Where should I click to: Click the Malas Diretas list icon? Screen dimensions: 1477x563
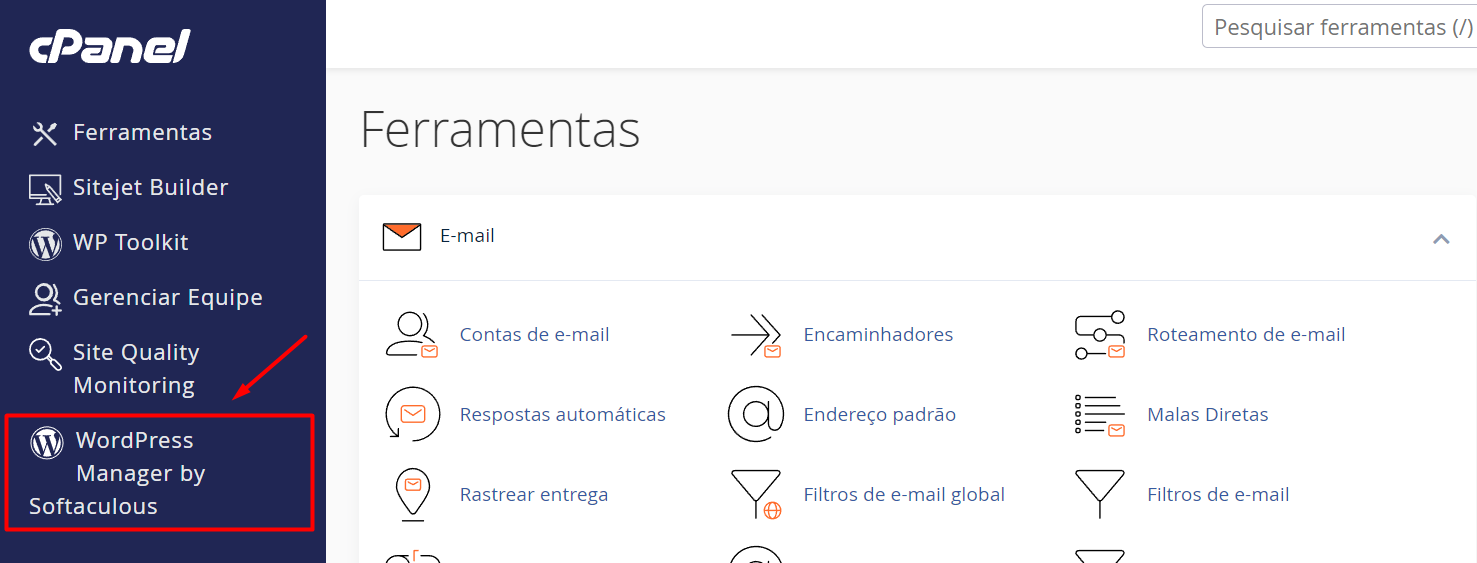tap(1100, 415)
